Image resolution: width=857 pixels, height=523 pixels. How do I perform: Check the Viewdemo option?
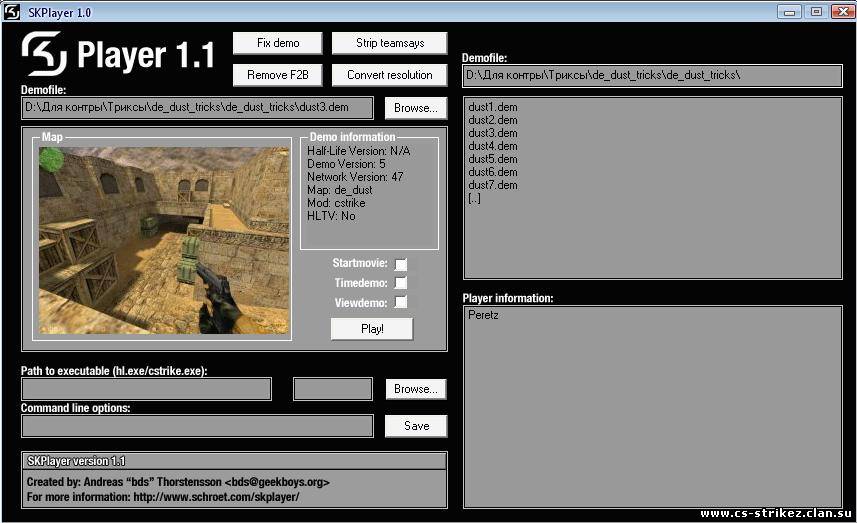[401, 302]
